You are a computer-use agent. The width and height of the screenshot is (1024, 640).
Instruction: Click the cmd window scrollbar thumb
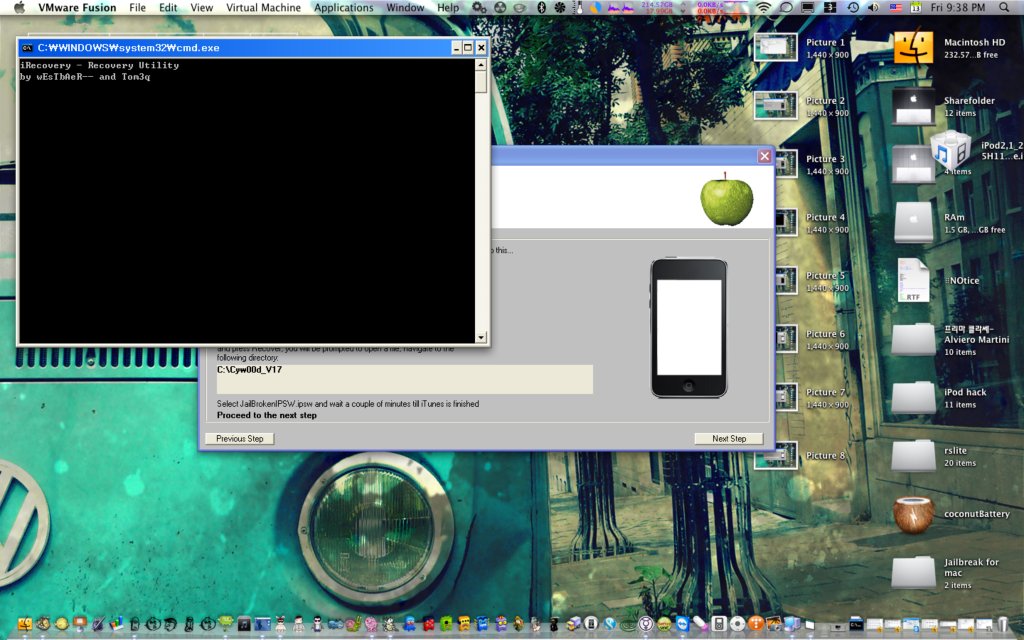click(x=481, y=82)
